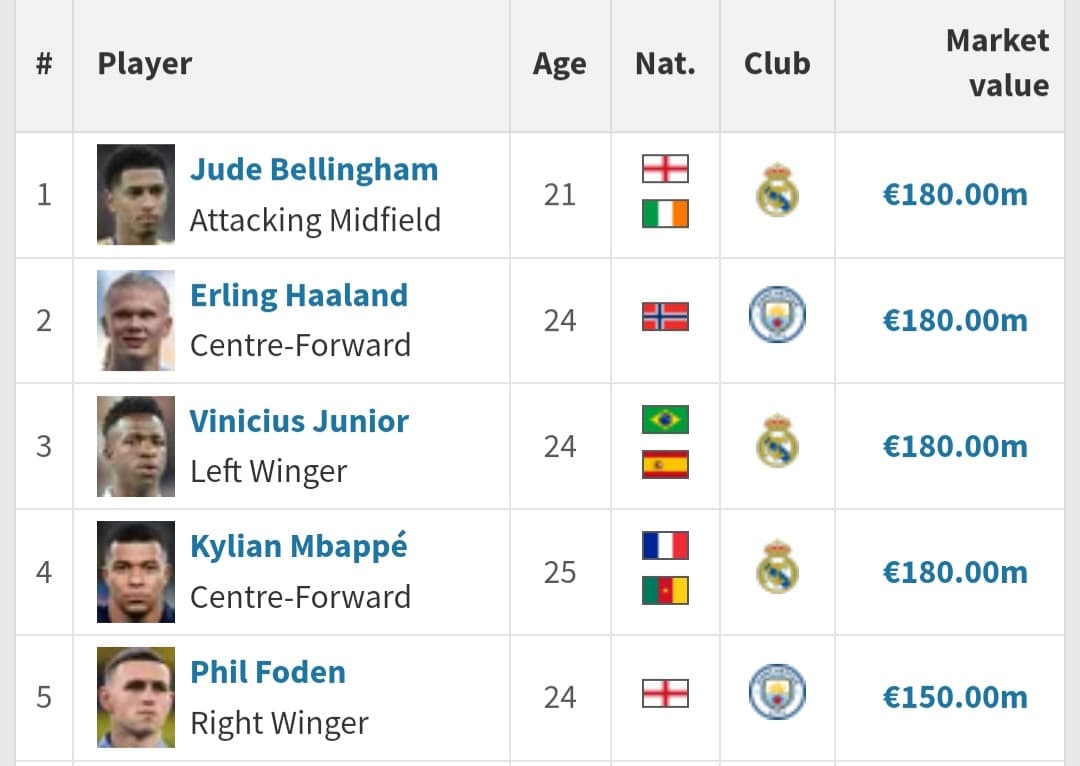Click Real Madrid crest in Kylian Mbappé row

(777, 567)
